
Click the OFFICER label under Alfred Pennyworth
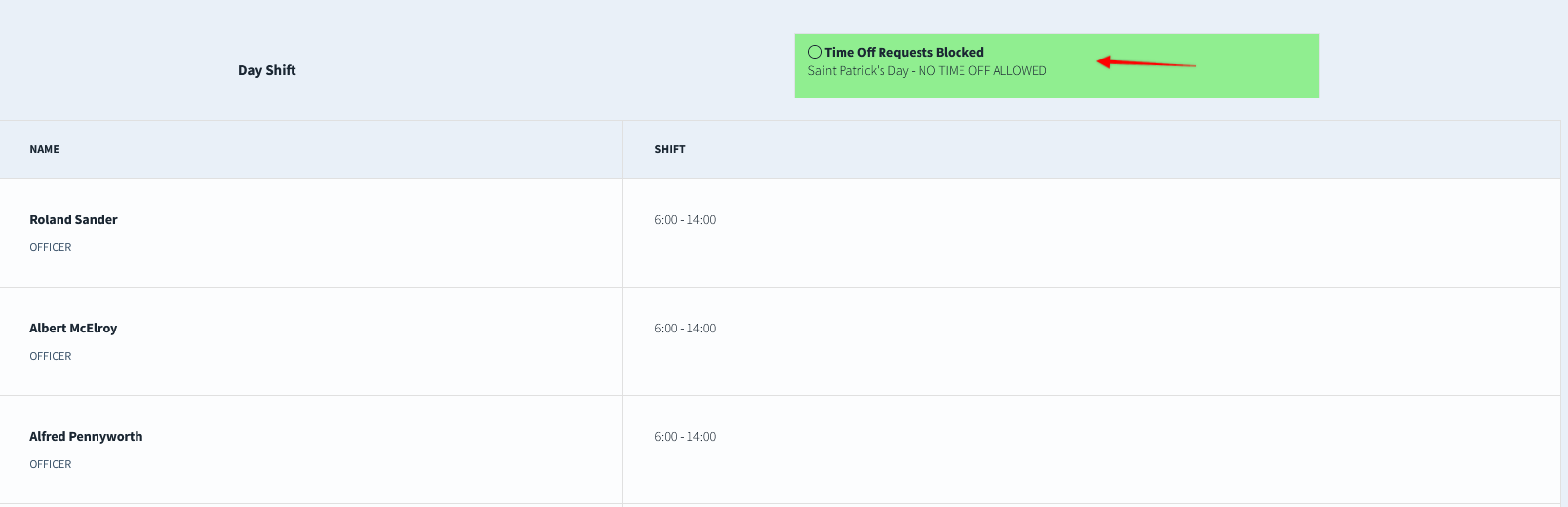[51, 464]
